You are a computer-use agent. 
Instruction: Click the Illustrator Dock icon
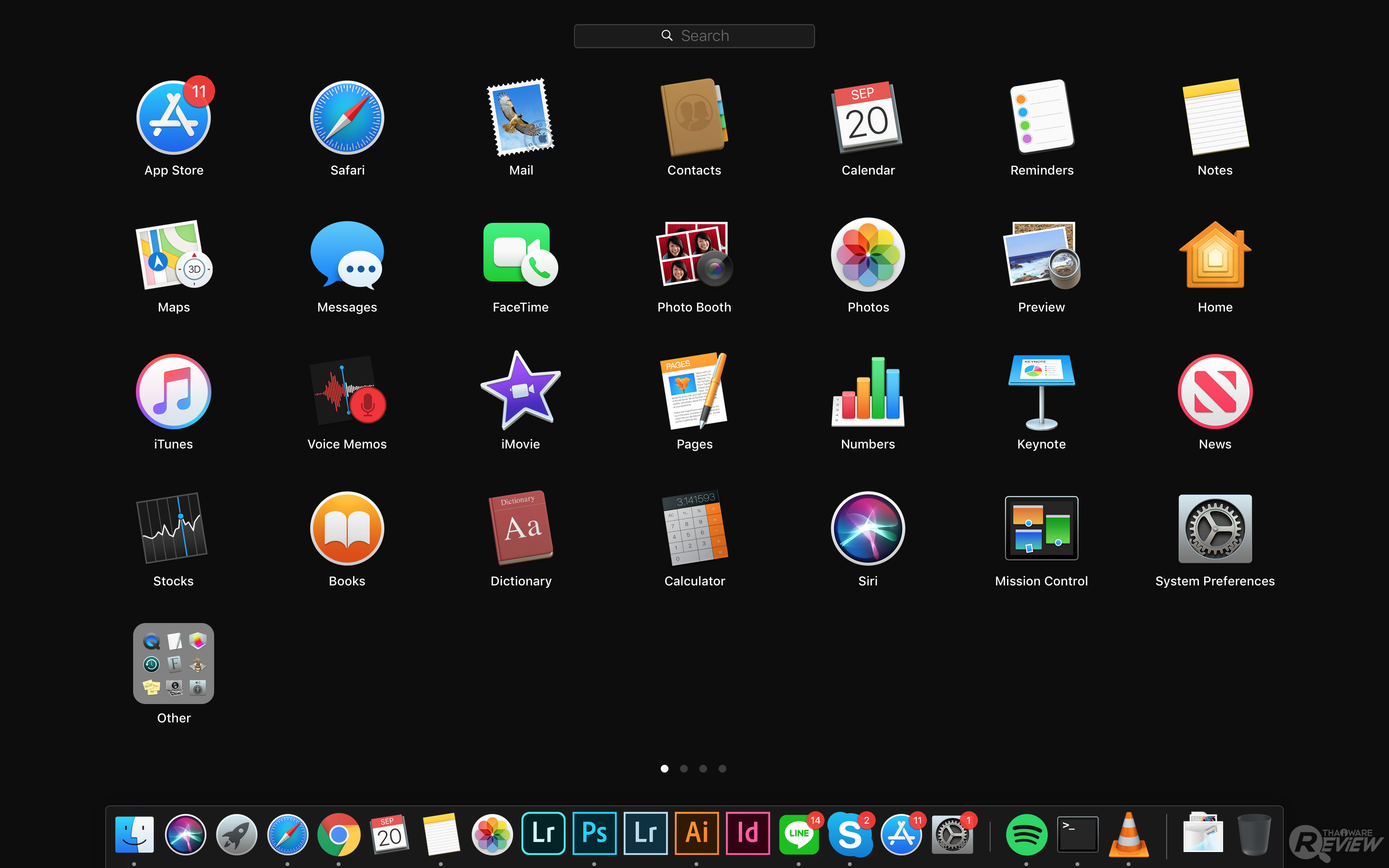coord(697,833)
